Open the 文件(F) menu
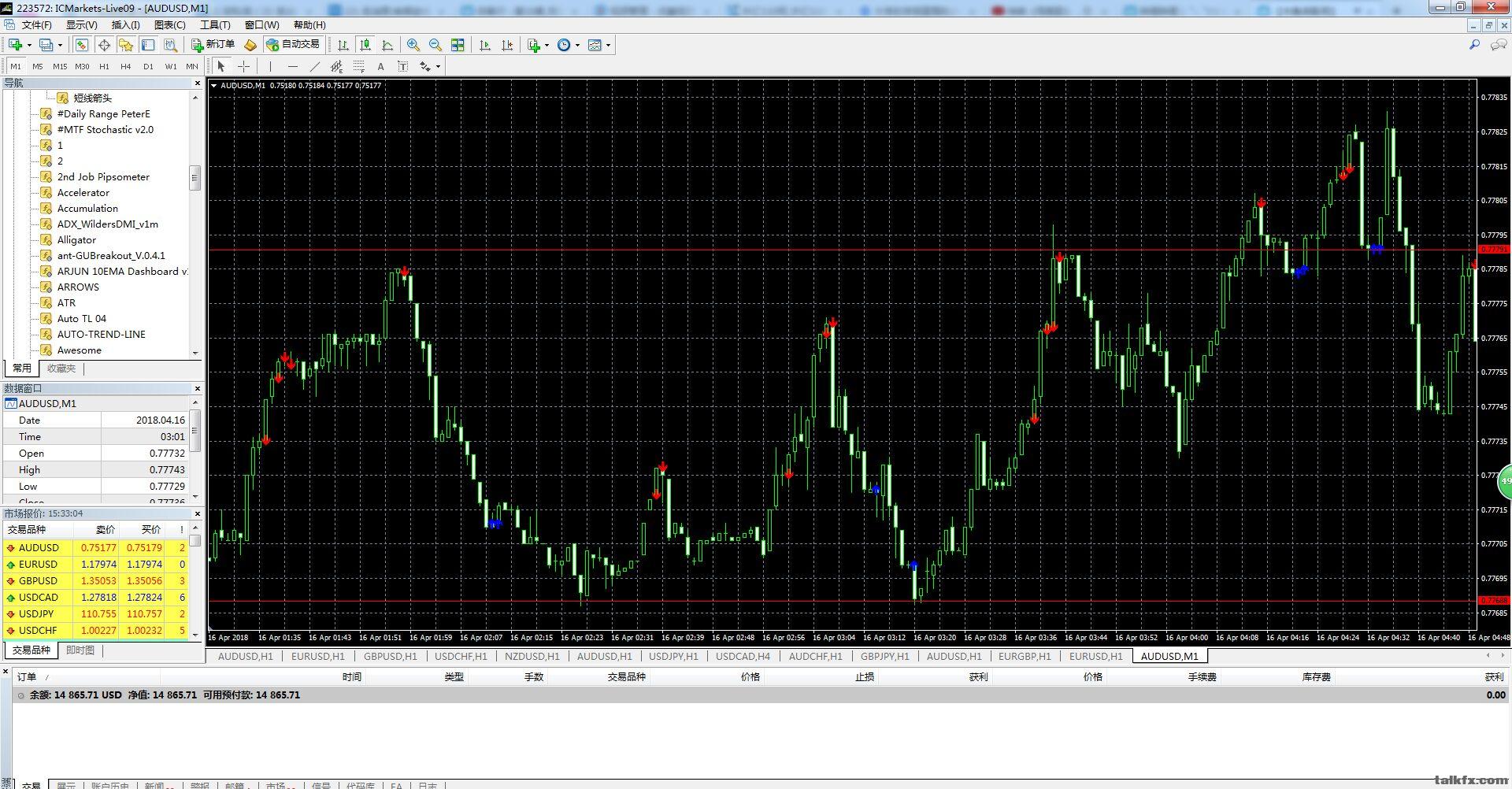 coord(36,24)
